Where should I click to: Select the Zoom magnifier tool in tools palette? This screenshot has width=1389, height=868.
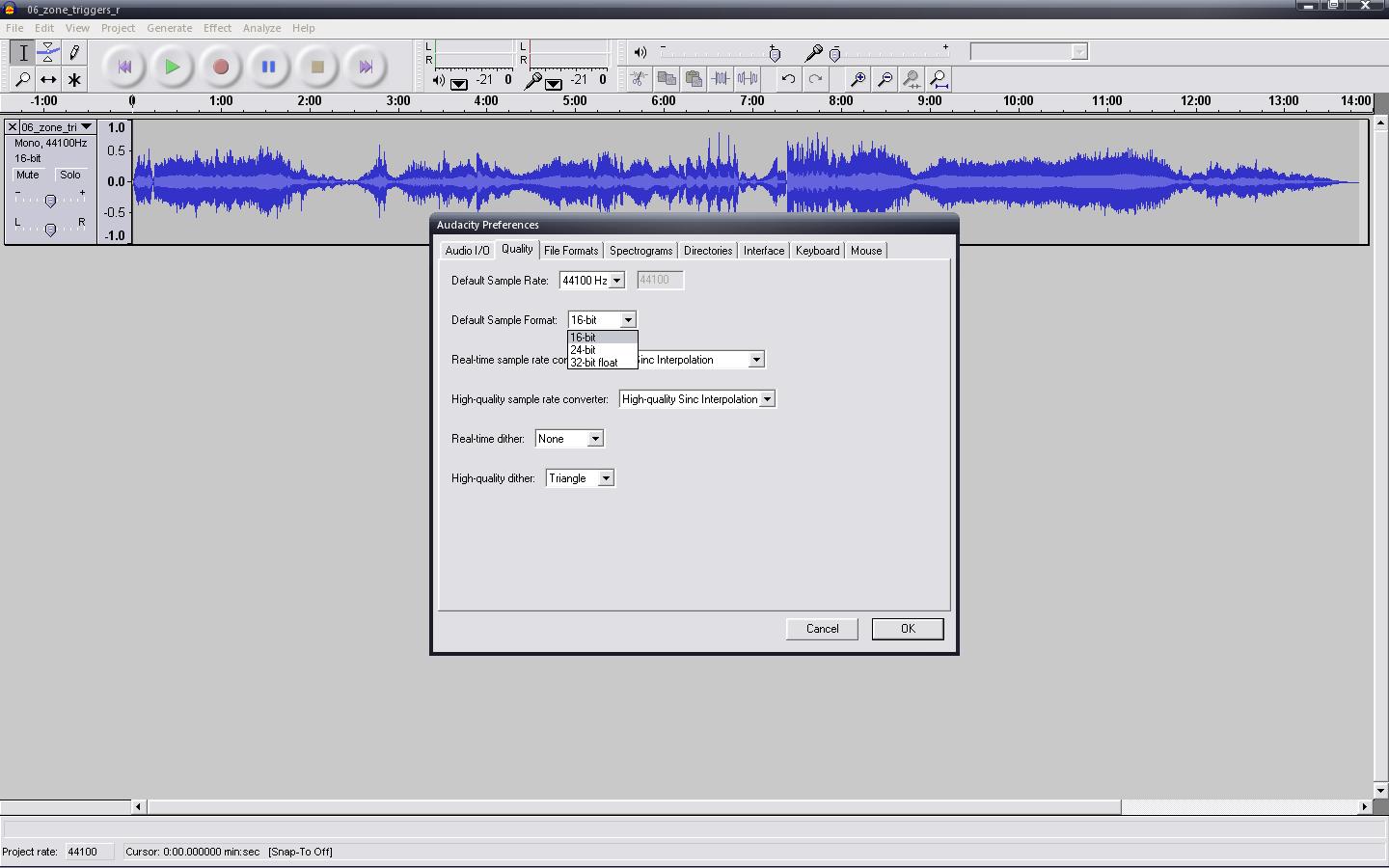click(23, 79)
